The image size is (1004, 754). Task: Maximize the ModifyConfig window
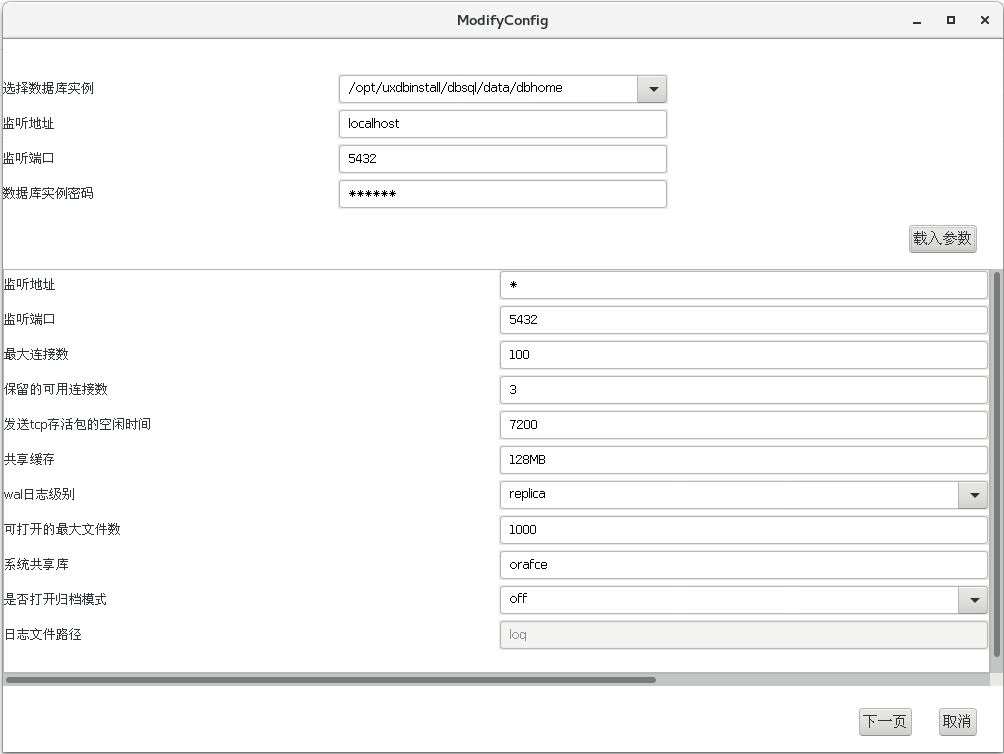[950, 20]
